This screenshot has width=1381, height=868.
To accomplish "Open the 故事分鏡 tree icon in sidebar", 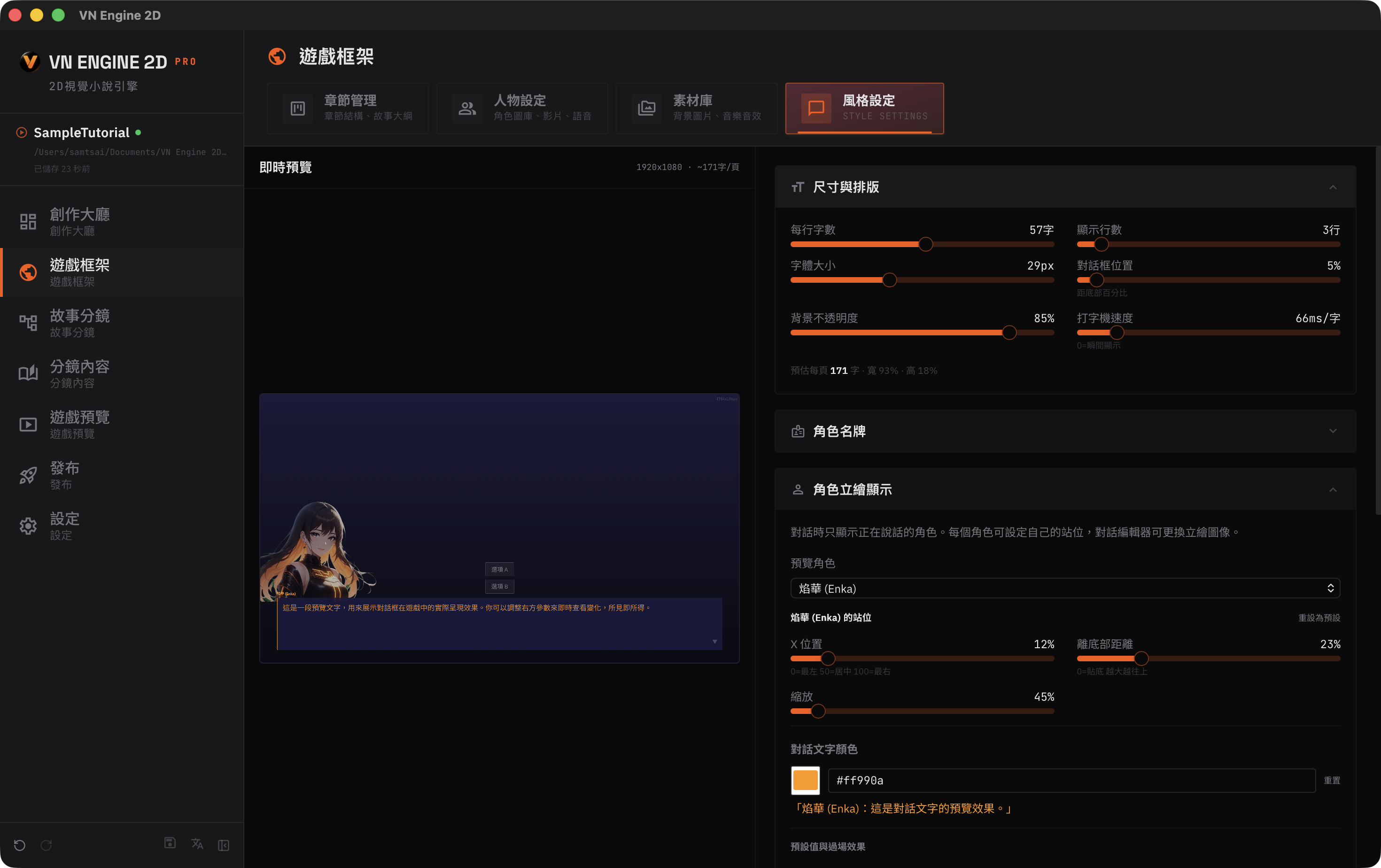I will pos(28,323).
